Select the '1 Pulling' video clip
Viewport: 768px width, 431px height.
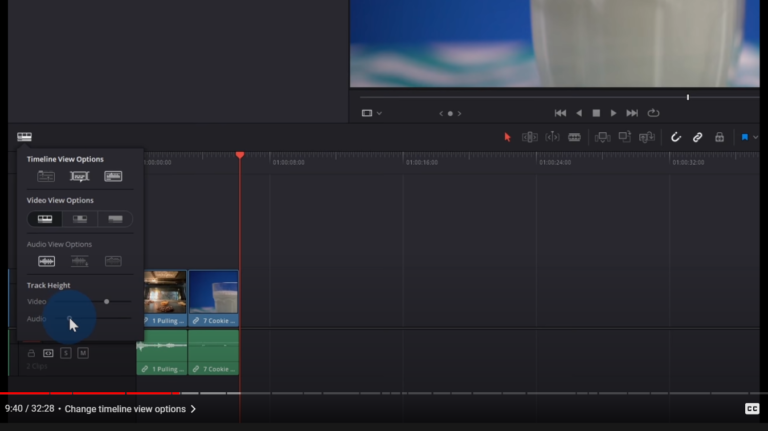coord(165,298)
